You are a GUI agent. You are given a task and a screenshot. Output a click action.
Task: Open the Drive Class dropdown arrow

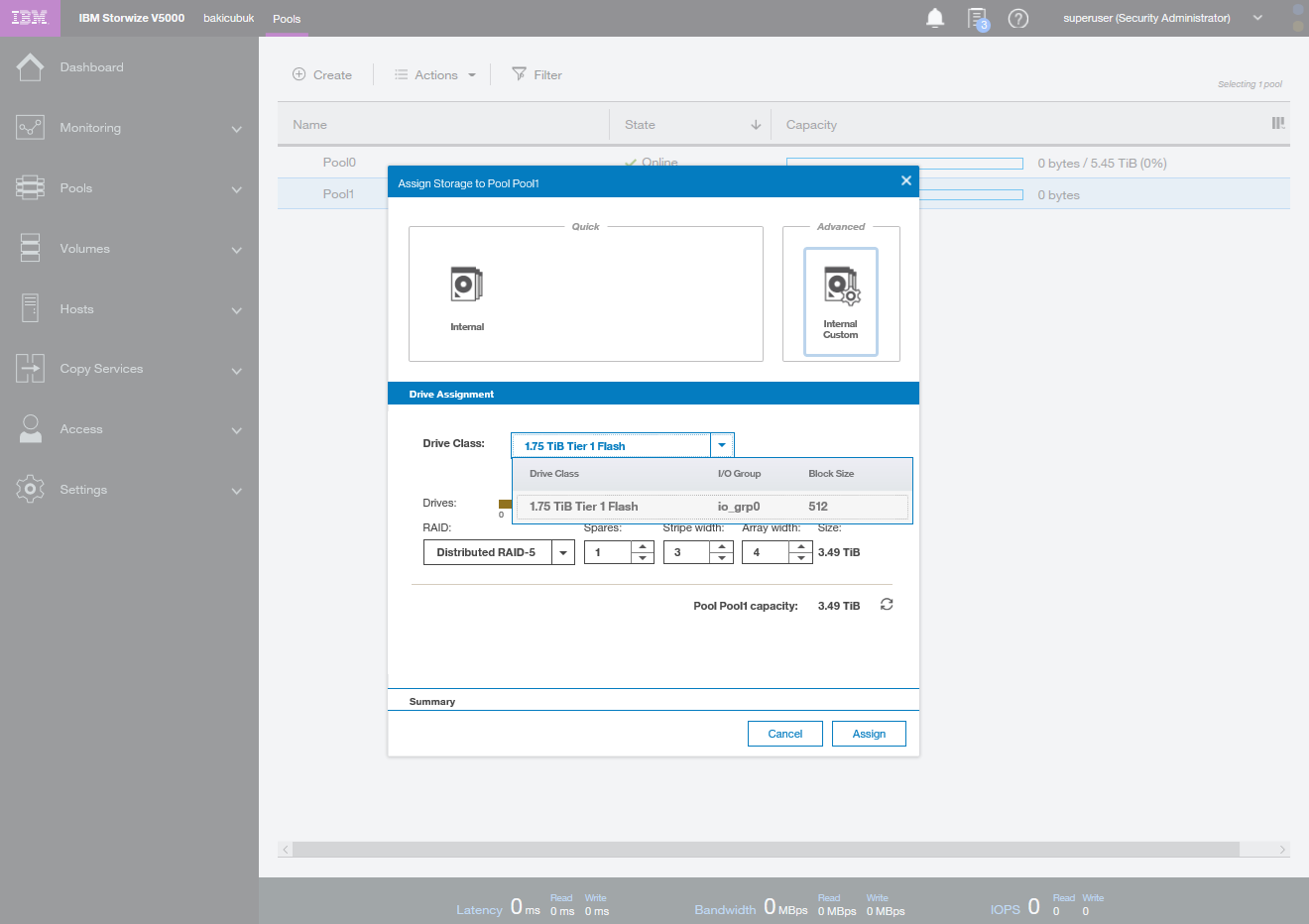[x=722, y=445]
